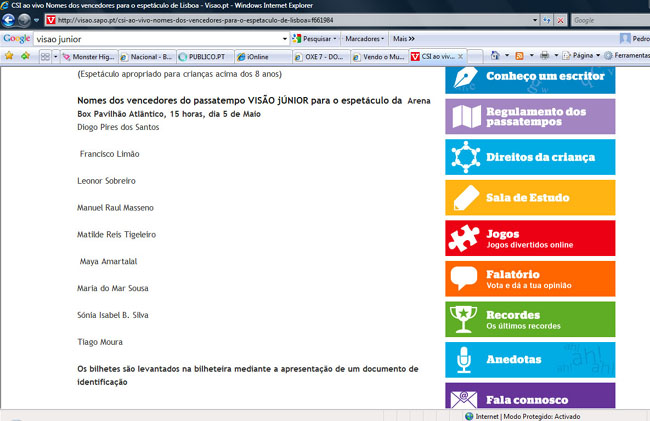Open the Jogos divertidos online banner

tap(530, 238)
